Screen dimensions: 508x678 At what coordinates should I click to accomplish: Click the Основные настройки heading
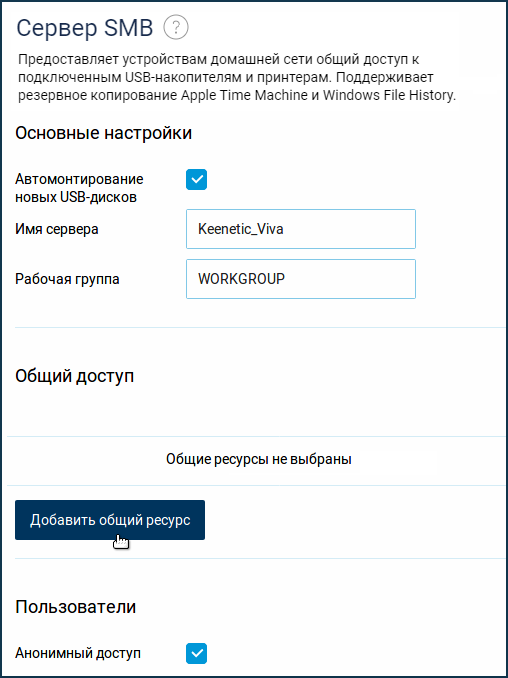pyautogui.click(x=103, y=133)
